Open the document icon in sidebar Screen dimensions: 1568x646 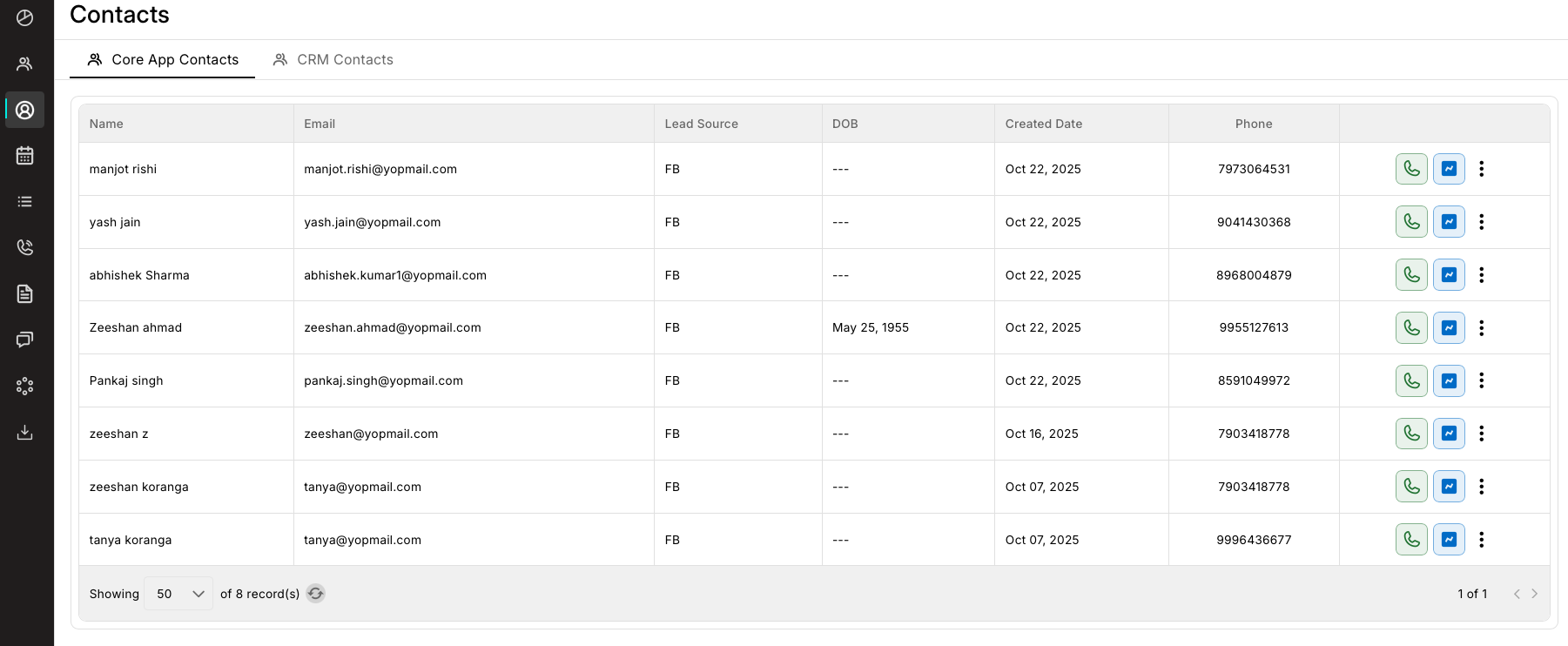[25, 294]
